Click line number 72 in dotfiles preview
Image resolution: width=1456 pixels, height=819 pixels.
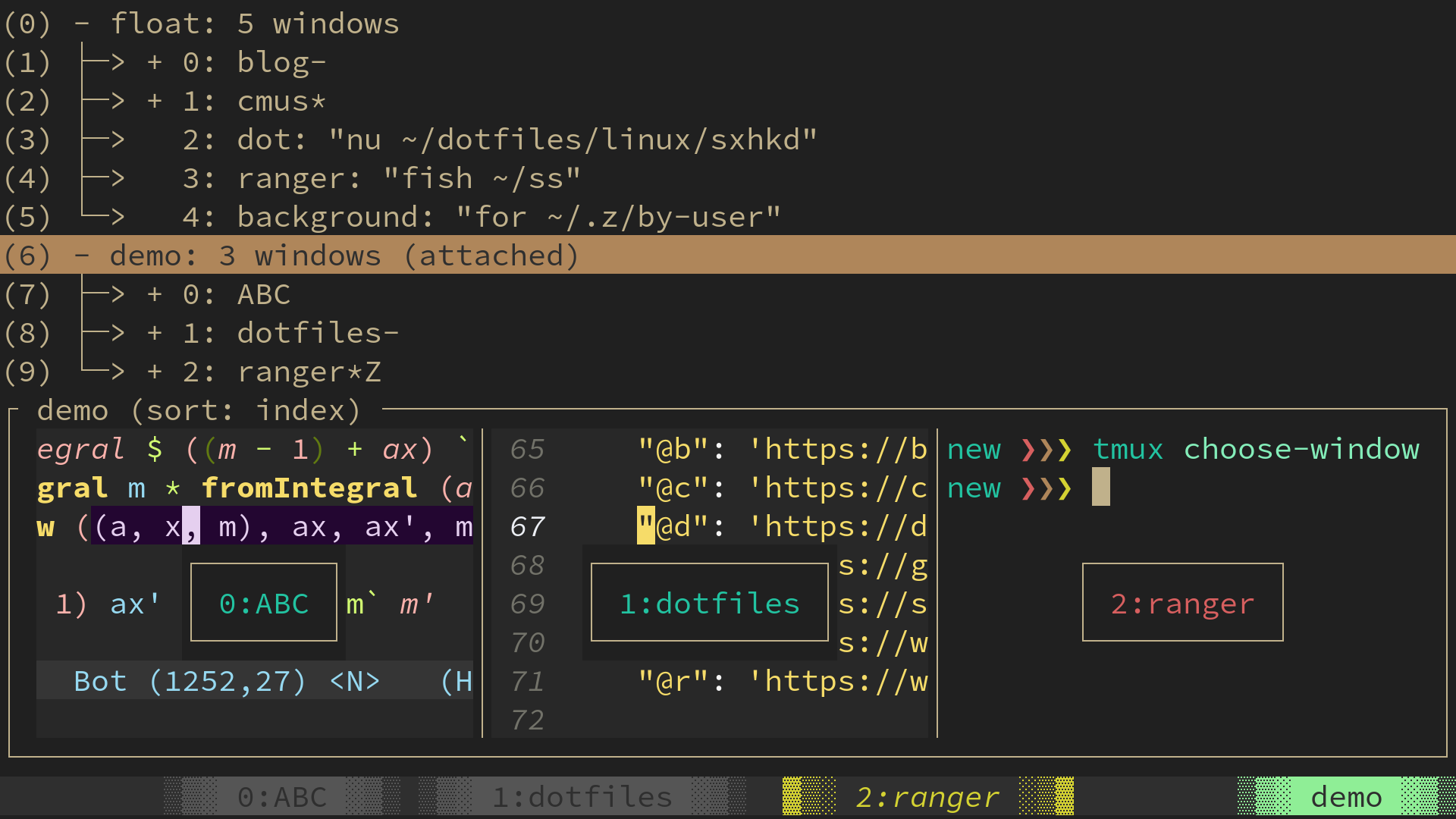click(528, 720)
